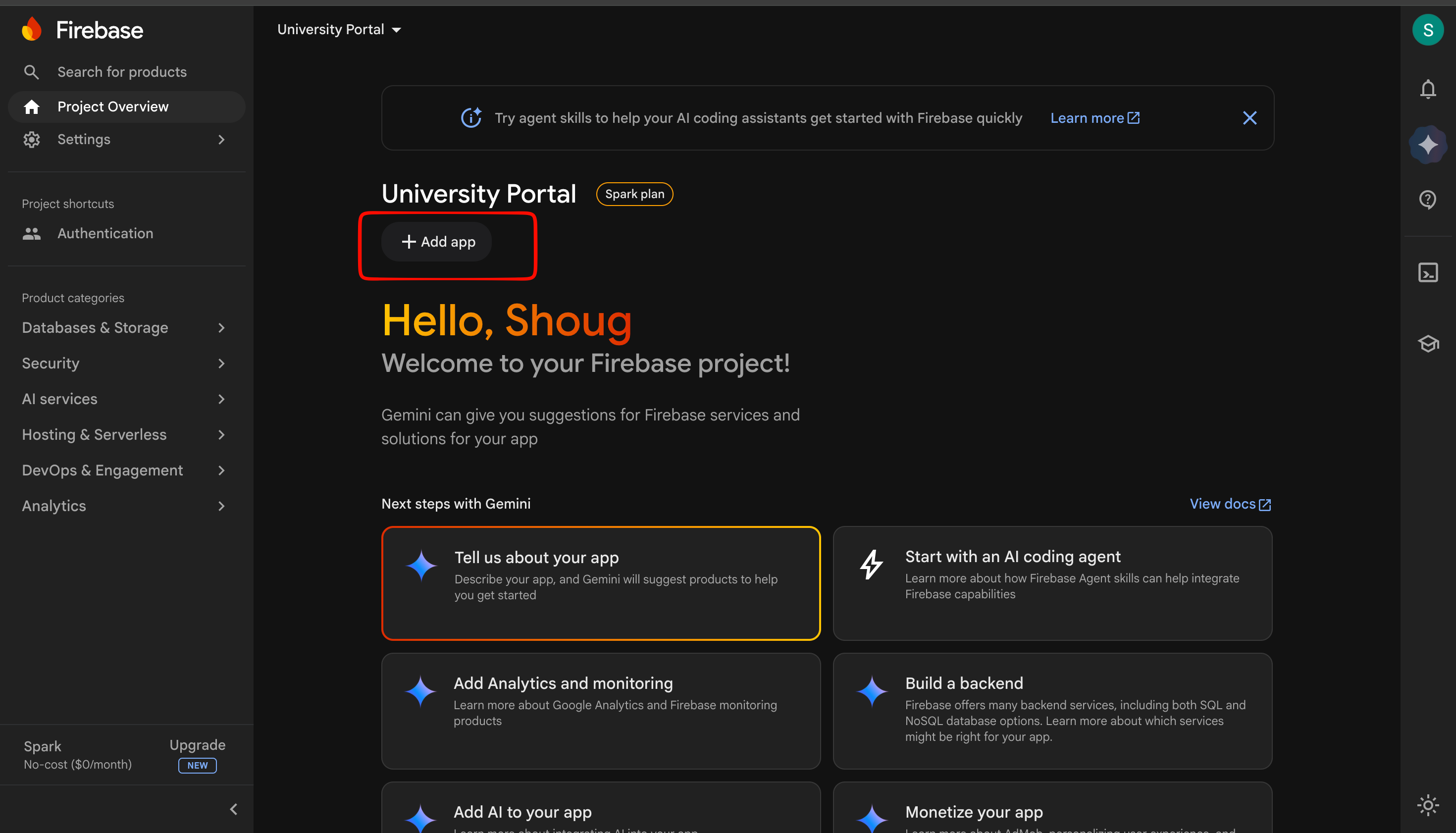
Task: Click the Tell us about your app sparkle
Action: (x=421, y=565)
